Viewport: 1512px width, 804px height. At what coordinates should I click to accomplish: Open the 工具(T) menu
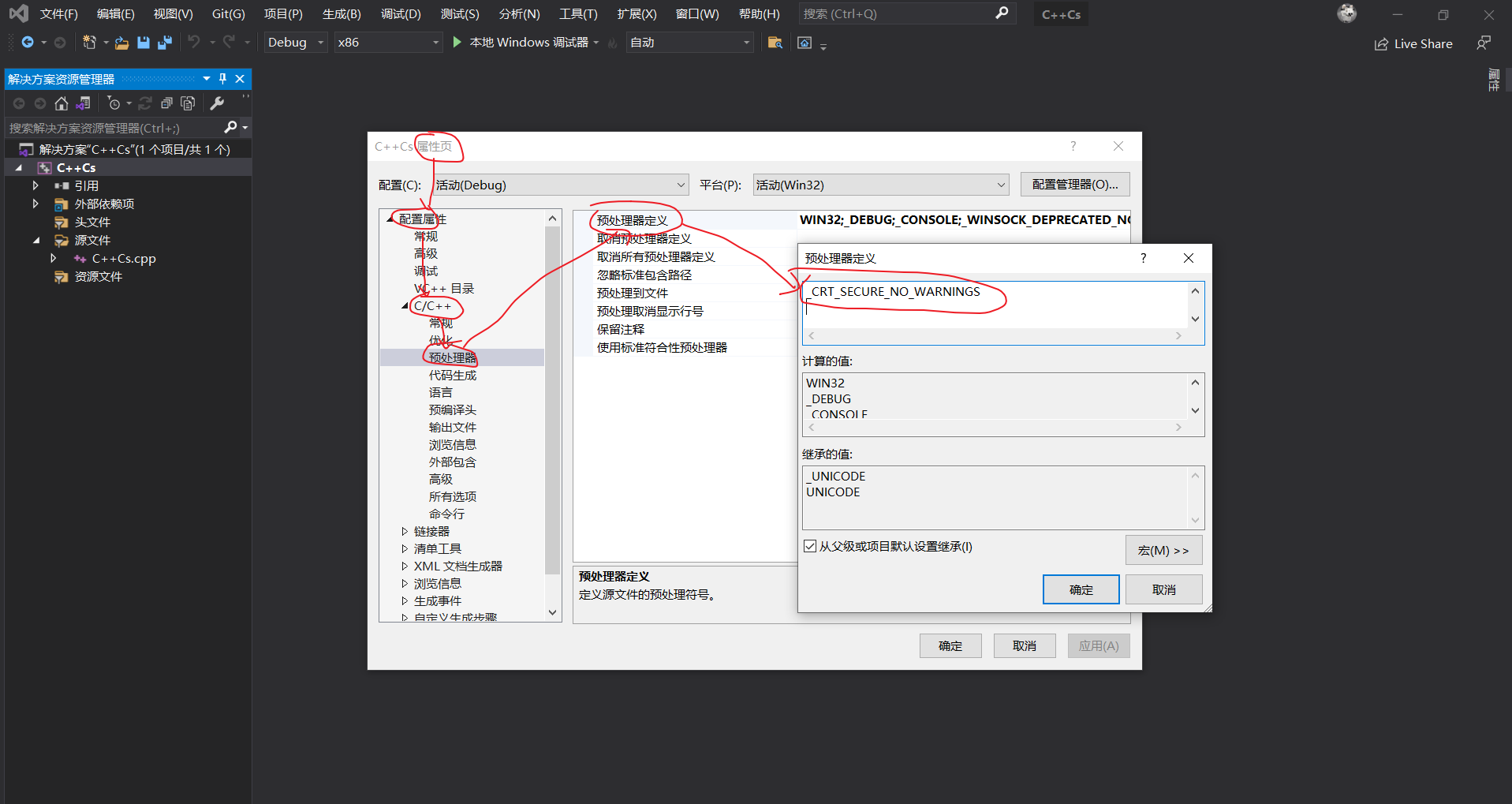tap(578, 14)
